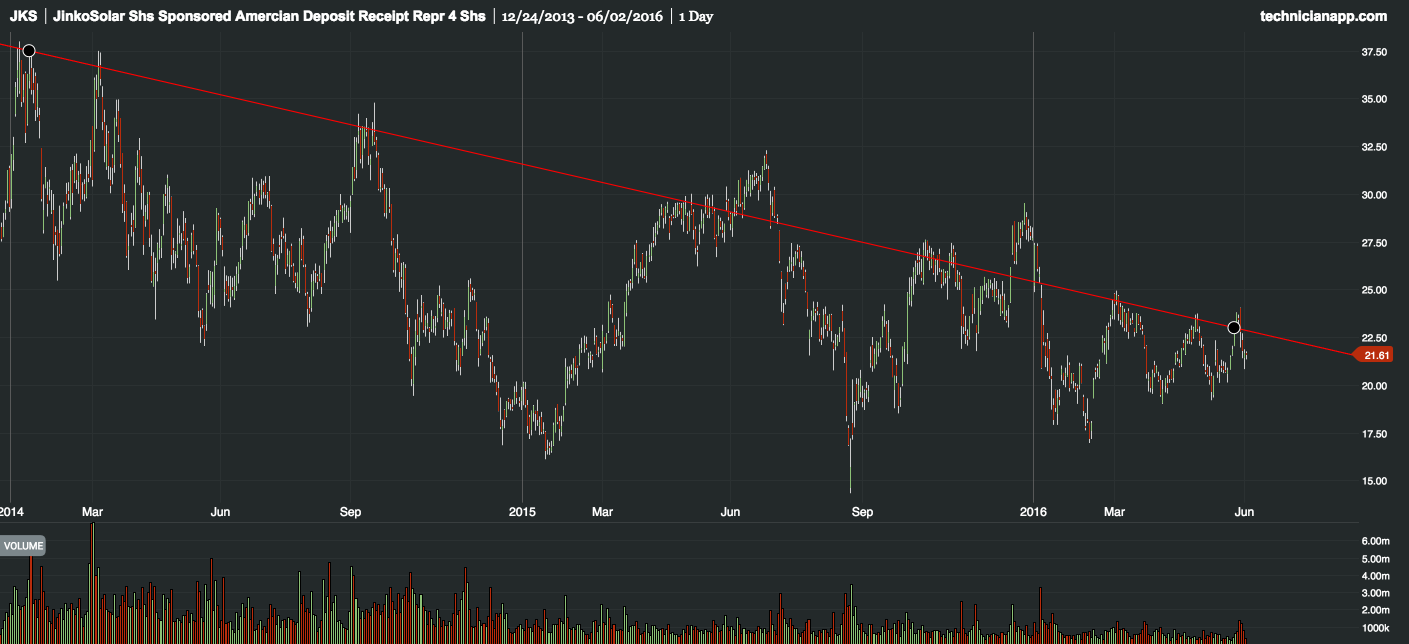Screen dimensions: 1409x644
Task: Select the 2016 label on the time axis
Action: 1033,511
